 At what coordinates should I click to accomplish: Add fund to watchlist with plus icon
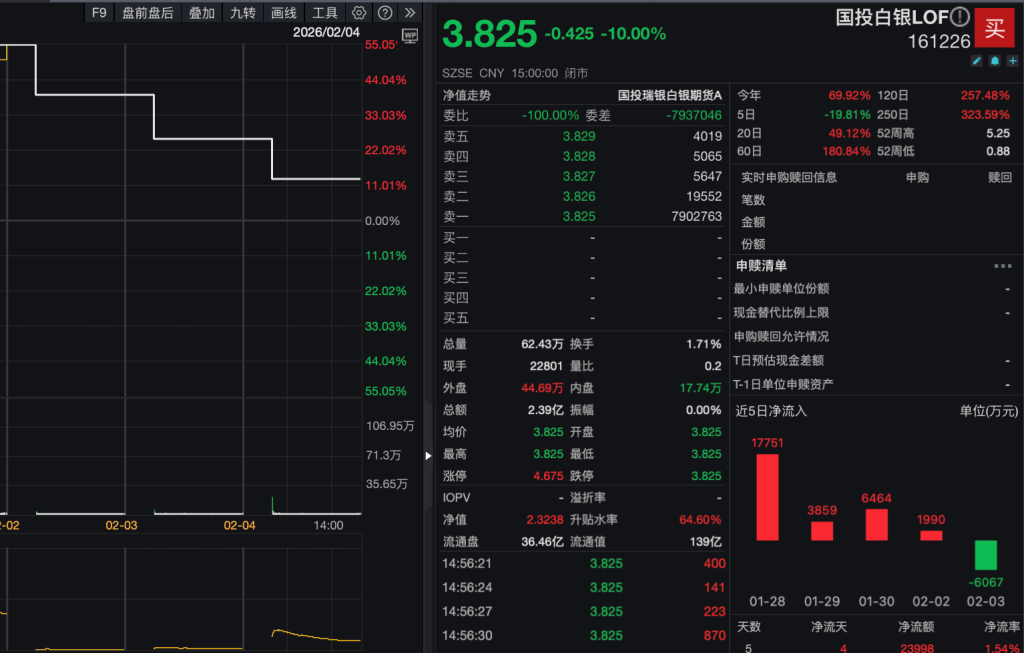[1012, 61]
